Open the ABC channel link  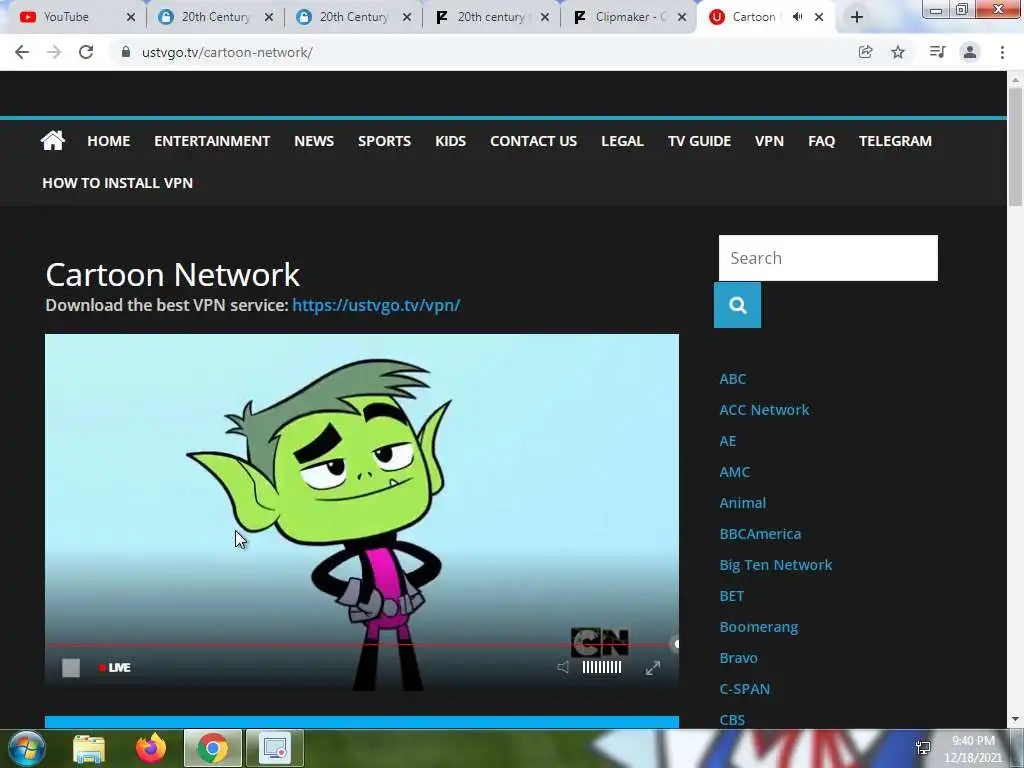point(733,379)
